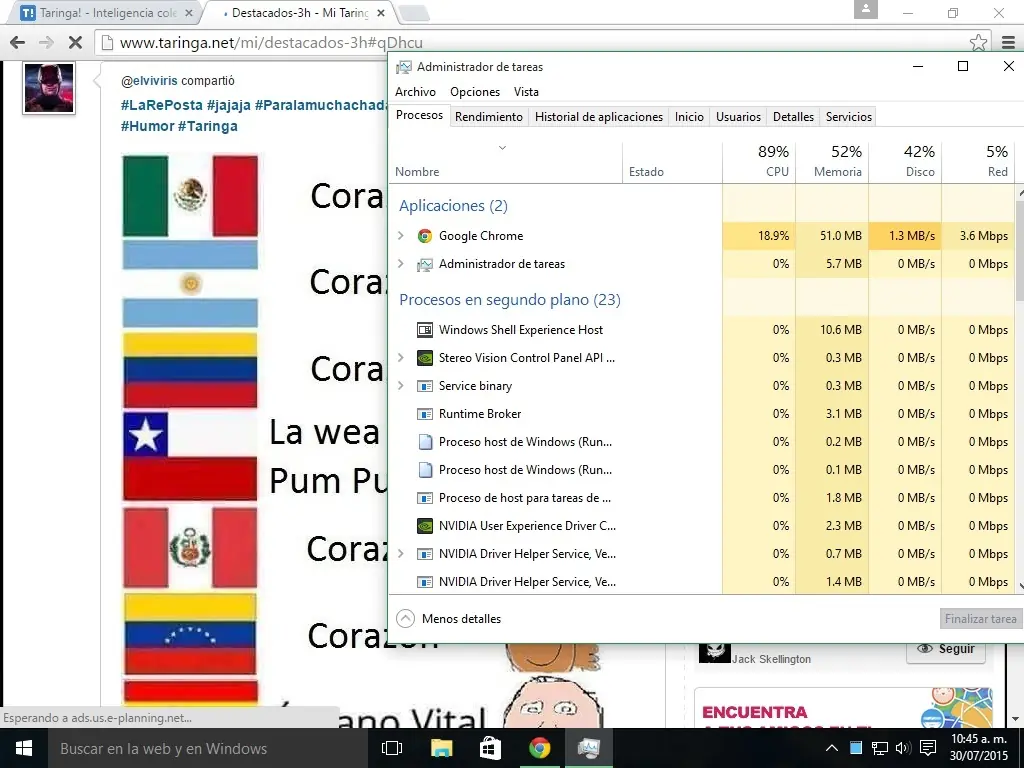
Task: Select the Runtime Broker 3.1 MB memory cell
Action: click(833, 414)
